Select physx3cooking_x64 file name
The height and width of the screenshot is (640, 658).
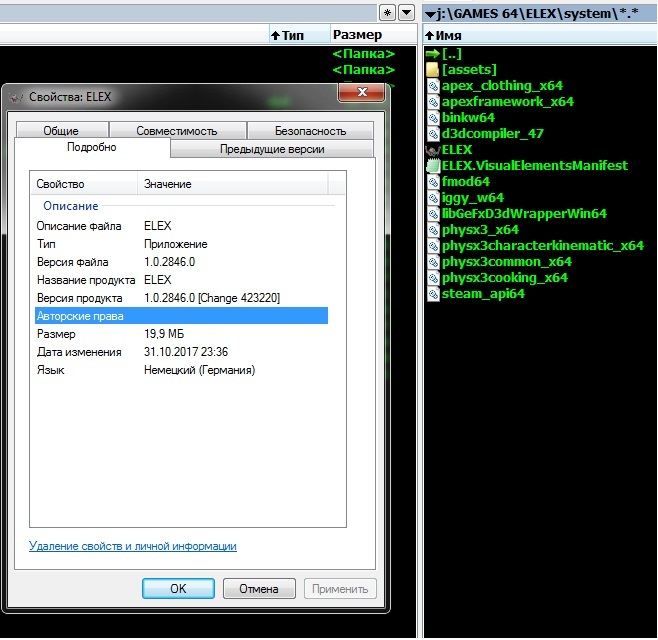click(x=505, y=278)
